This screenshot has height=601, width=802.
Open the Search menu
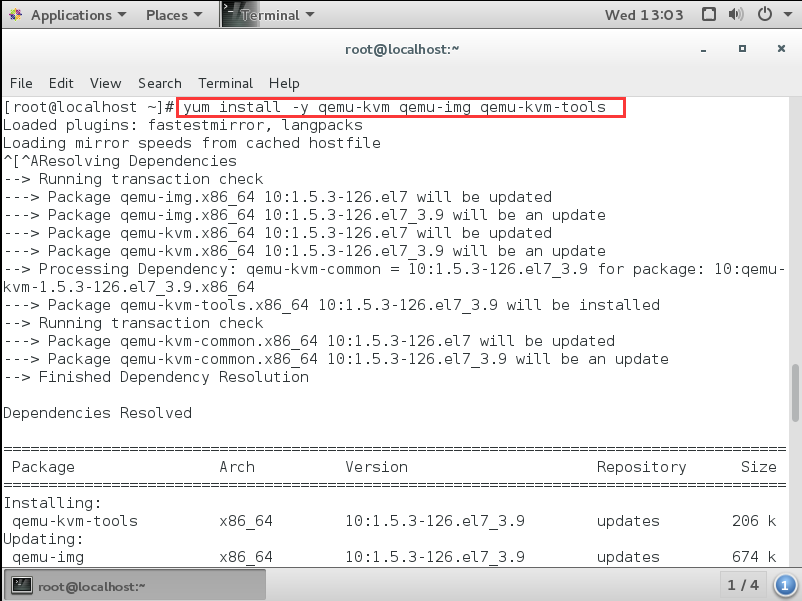tap(160, 83)
